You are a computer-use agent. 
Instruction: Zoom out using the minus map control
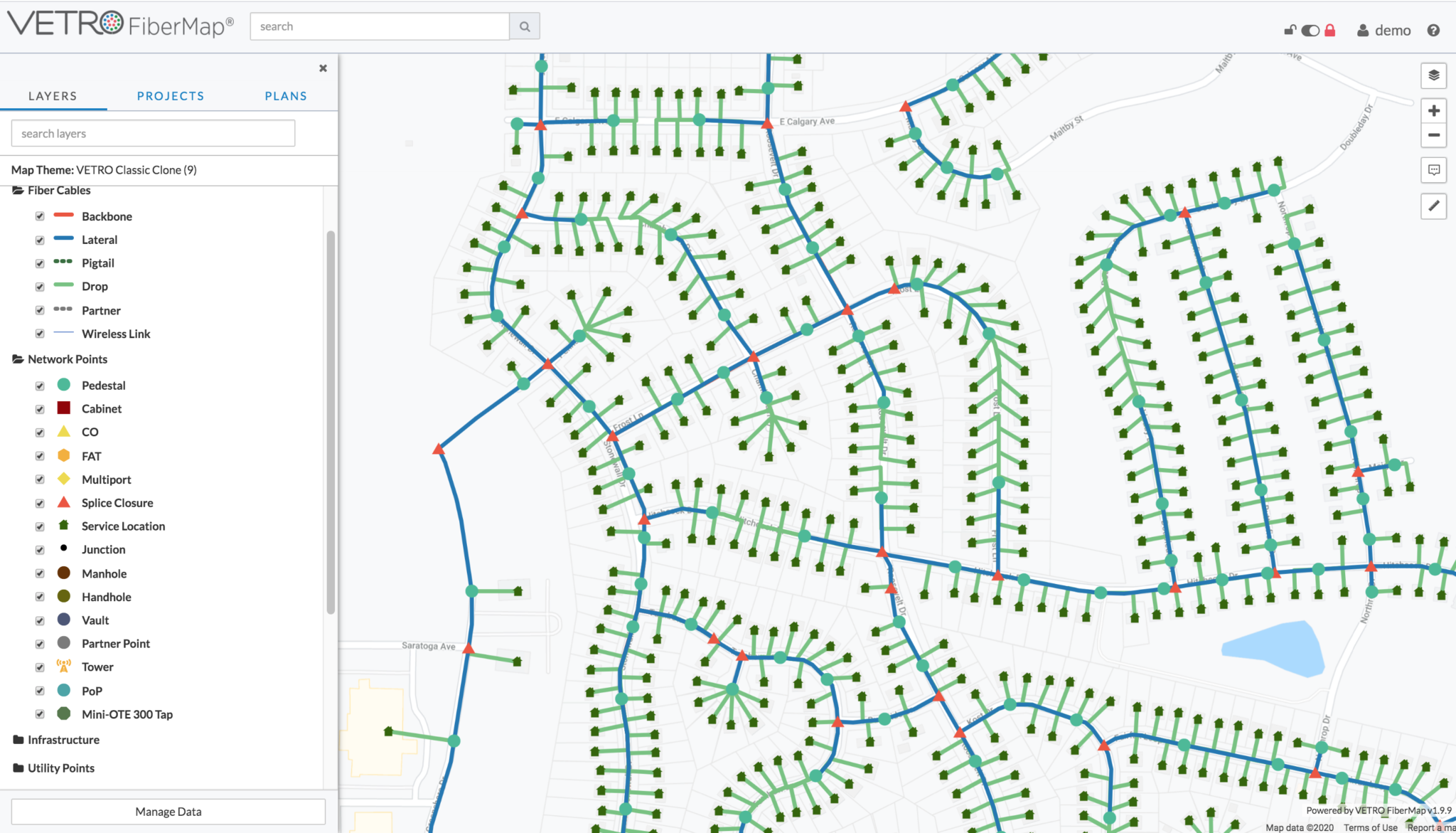(1433, 135)
